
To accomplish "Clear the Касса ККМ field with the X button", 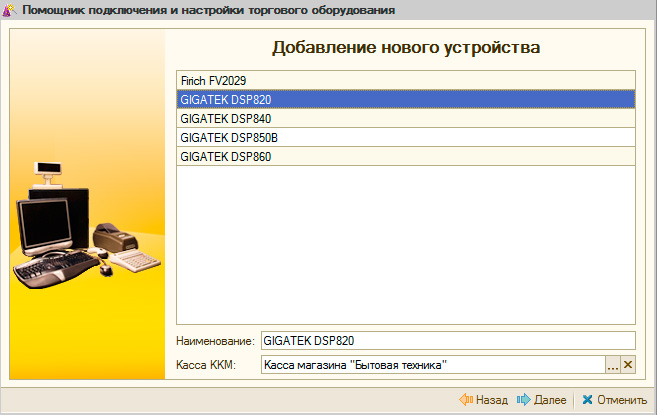I will tap(628, 365).
